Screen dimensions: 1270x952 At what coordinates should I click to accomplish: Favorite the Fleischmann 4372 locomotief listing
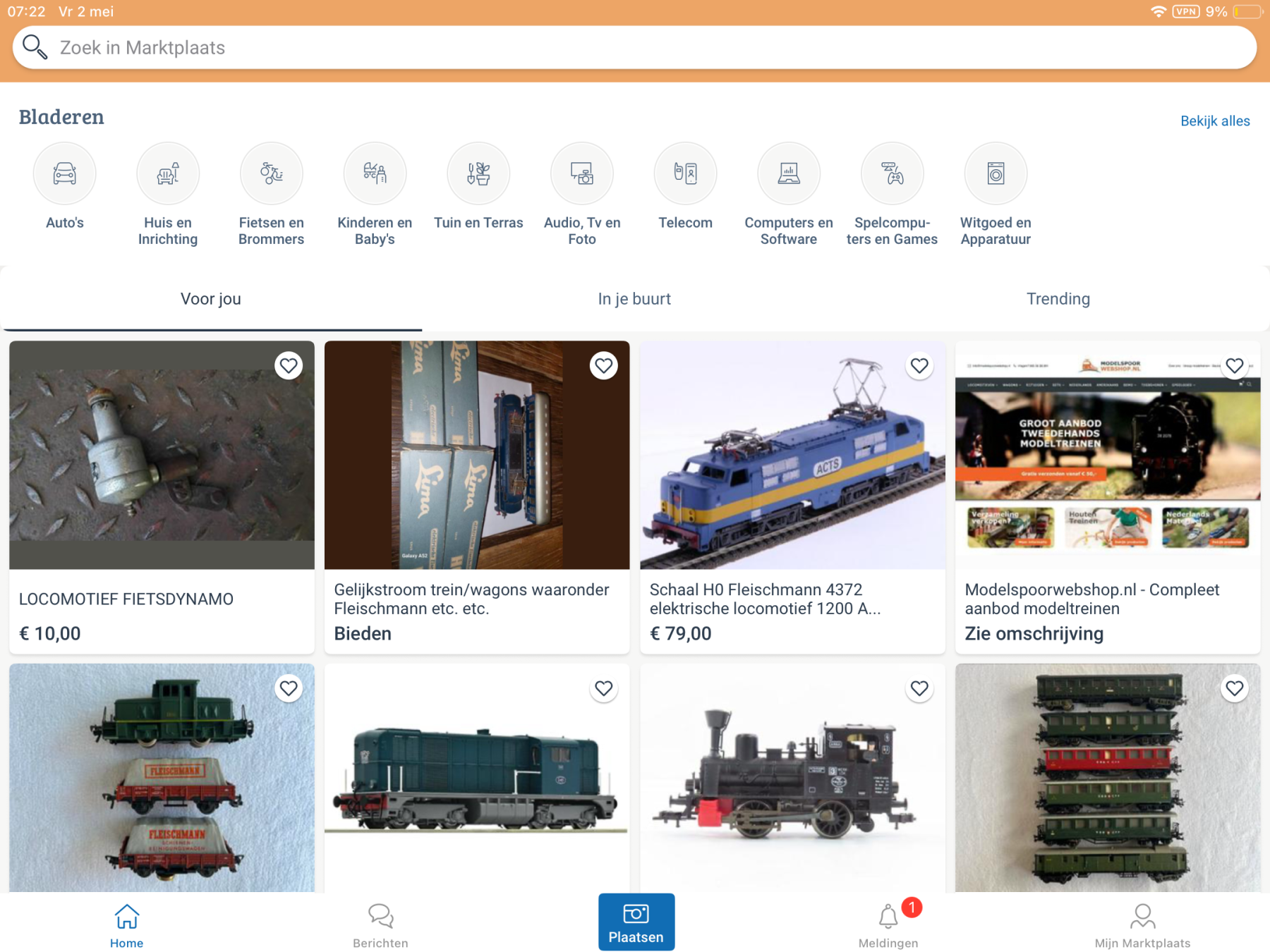tap(919, 365)
